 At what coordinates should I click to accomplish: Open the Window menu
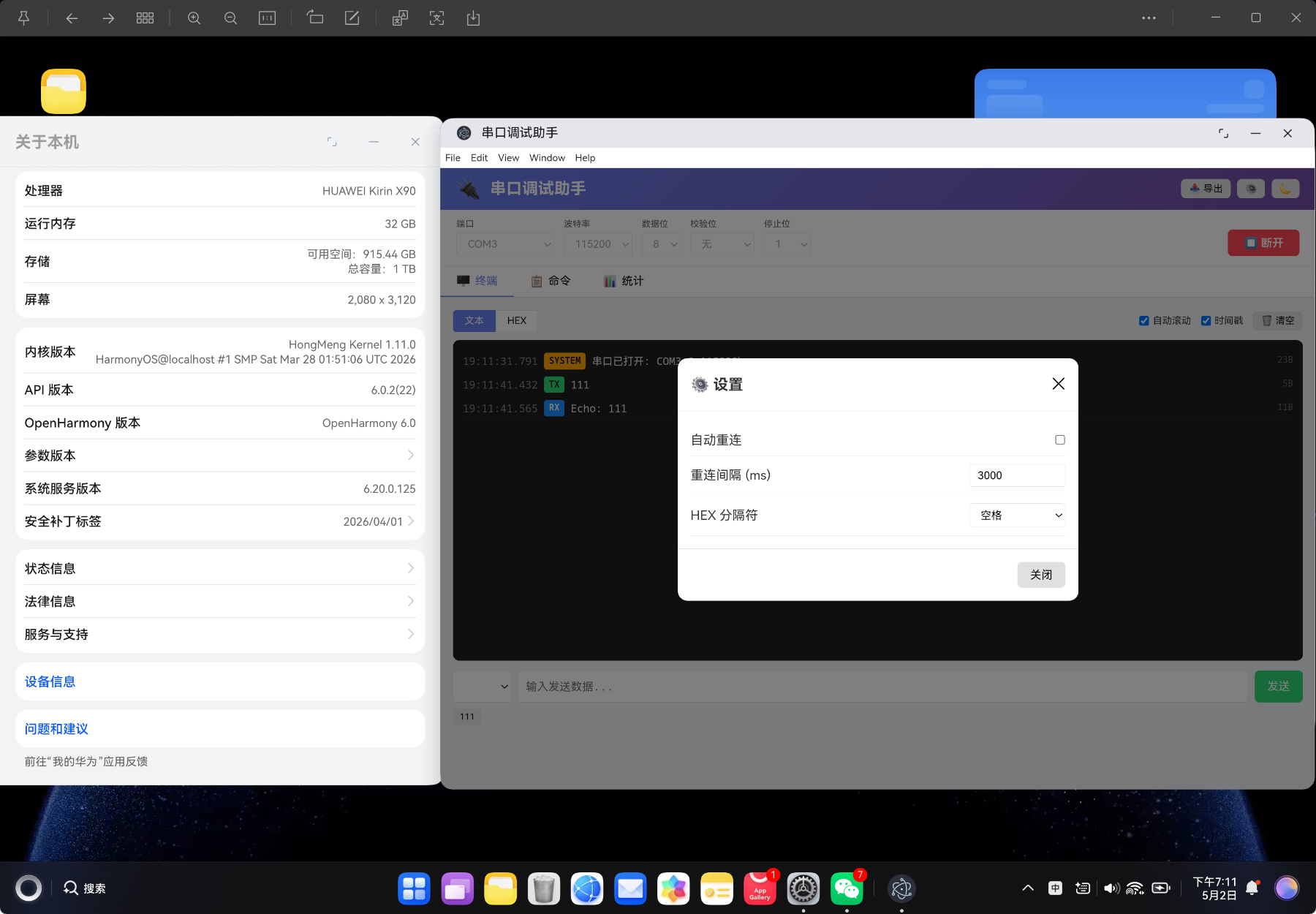(547, 158)
